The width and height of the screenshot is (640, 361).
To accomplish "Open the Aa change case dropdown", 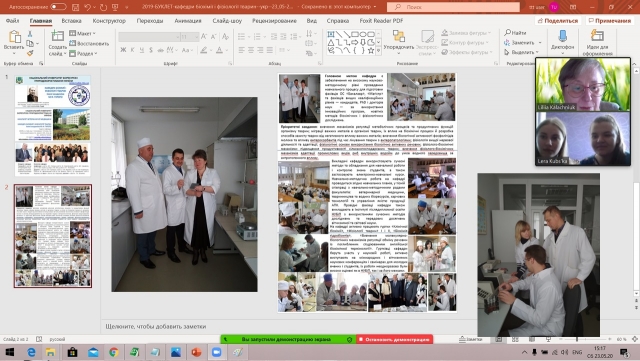I will 187,50.
